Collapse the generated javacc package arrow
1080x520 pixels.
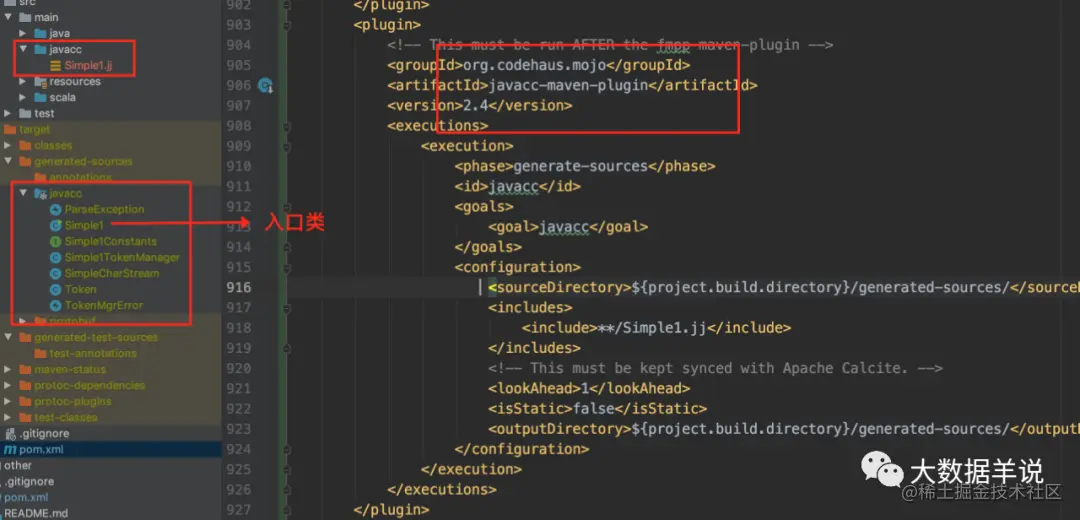coord(23,194)
